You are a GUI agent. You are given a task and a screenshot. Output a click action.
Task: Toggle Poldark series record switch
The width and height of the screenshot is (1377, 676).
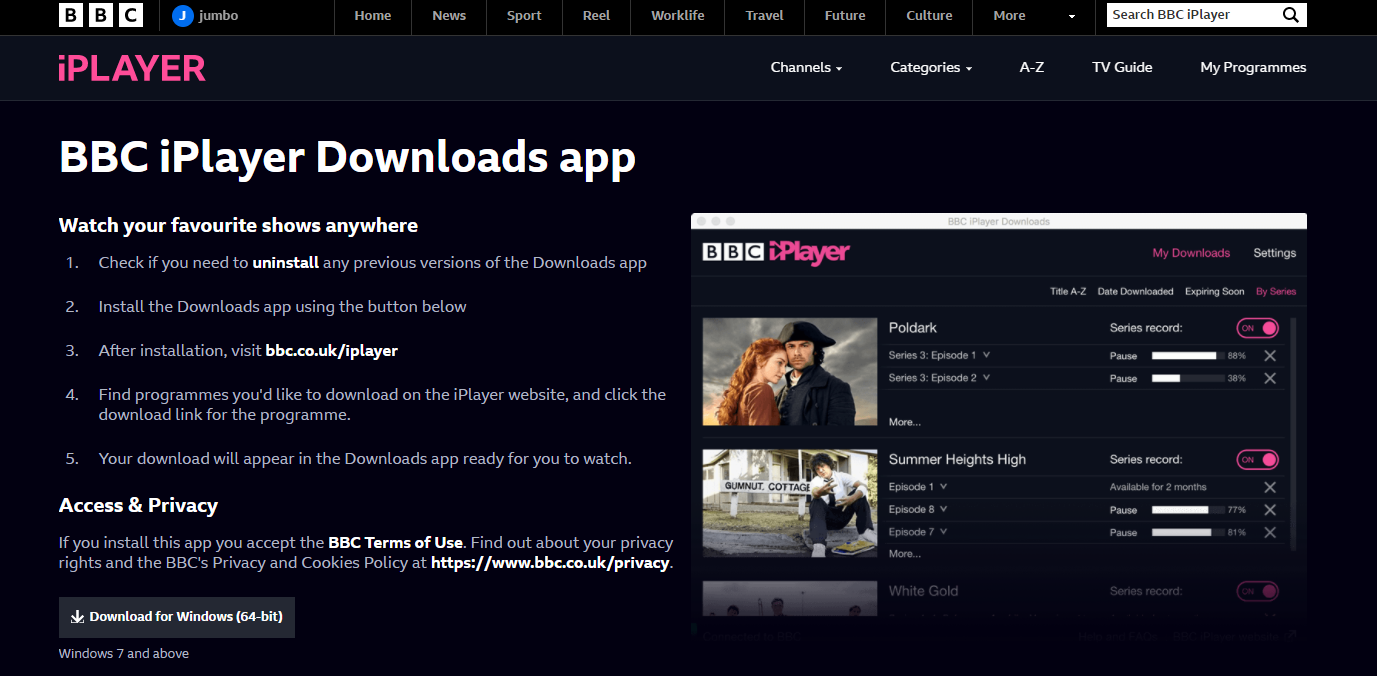tap(1258, 328)
